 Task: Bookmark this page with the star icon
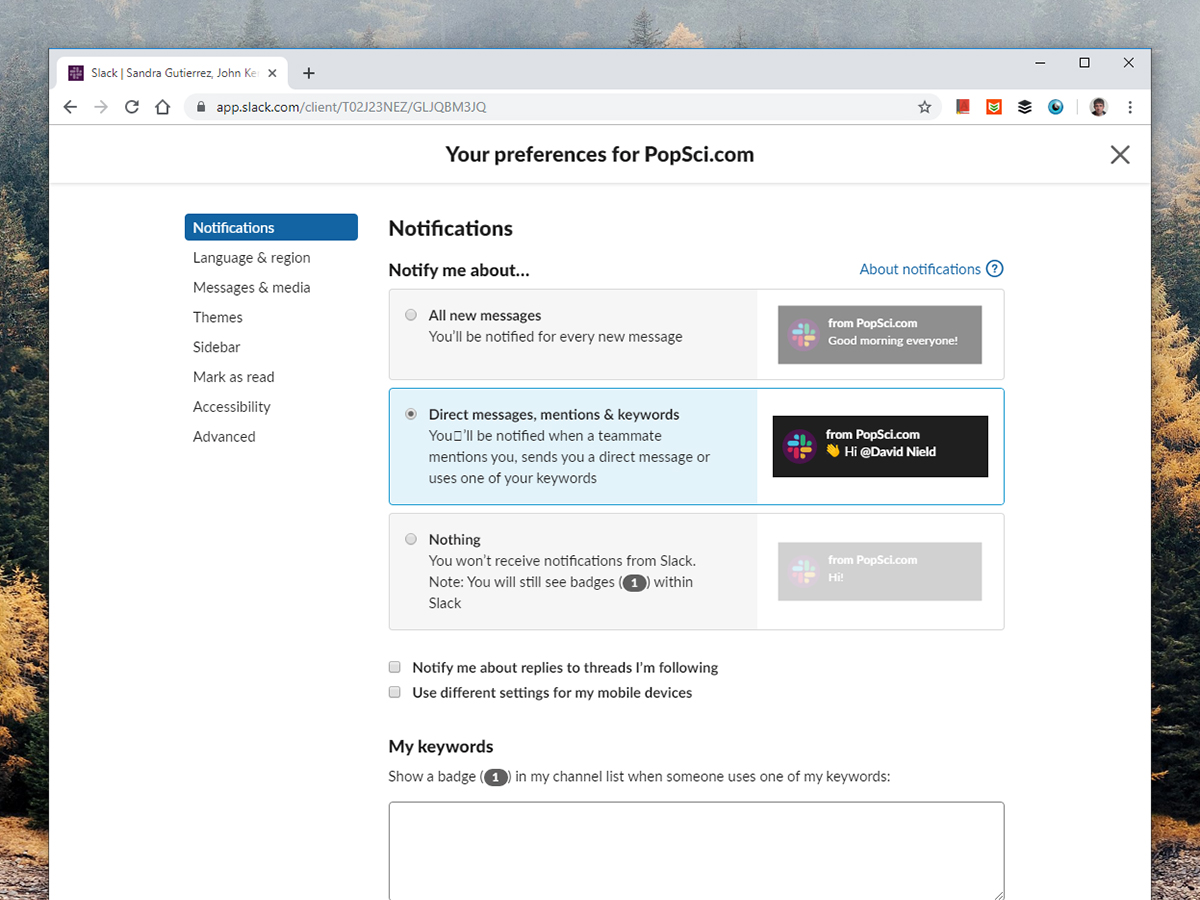pos(924,107)
